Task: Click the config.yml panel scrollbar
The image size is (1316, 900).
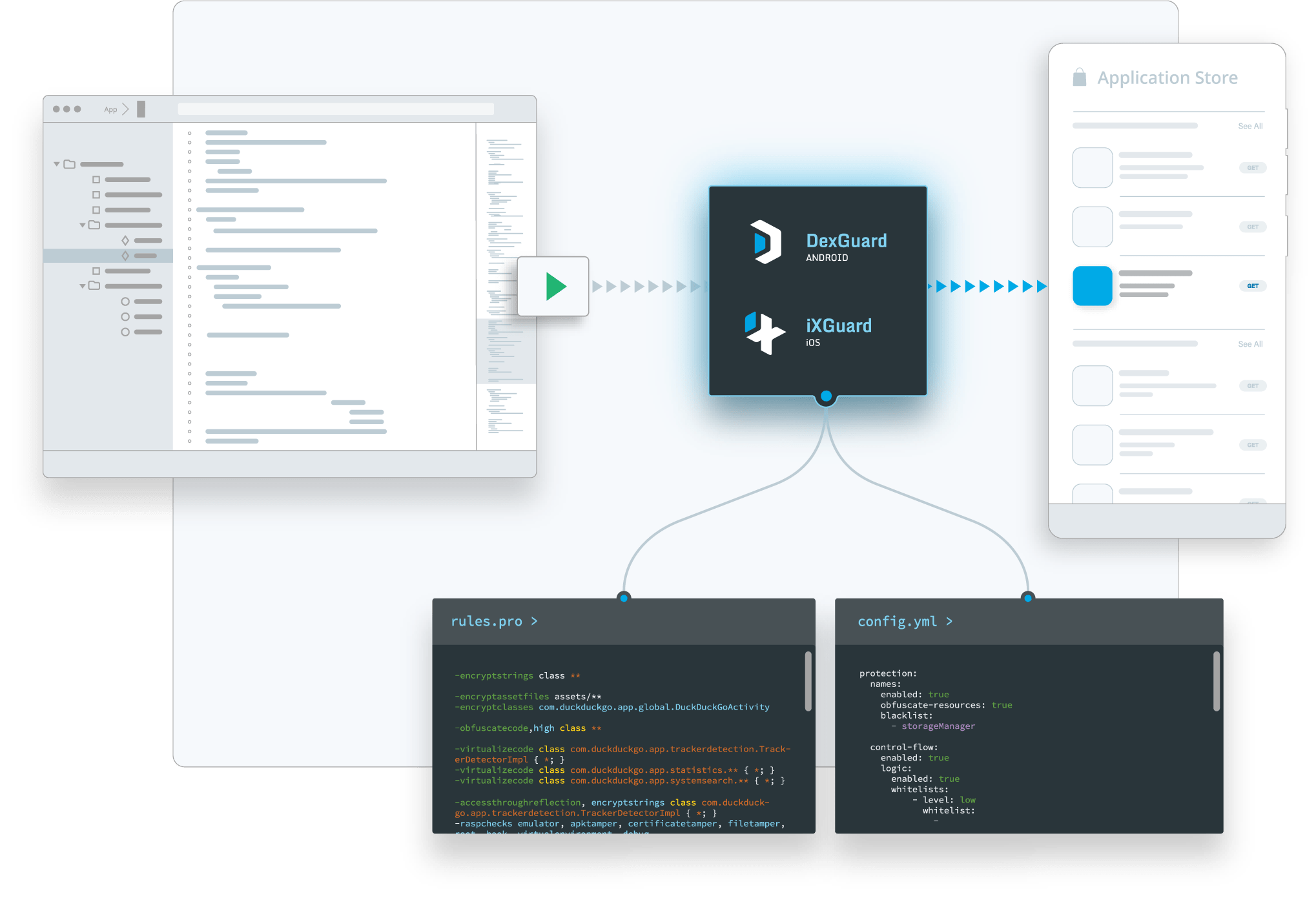Action: tap(1216, 681)
